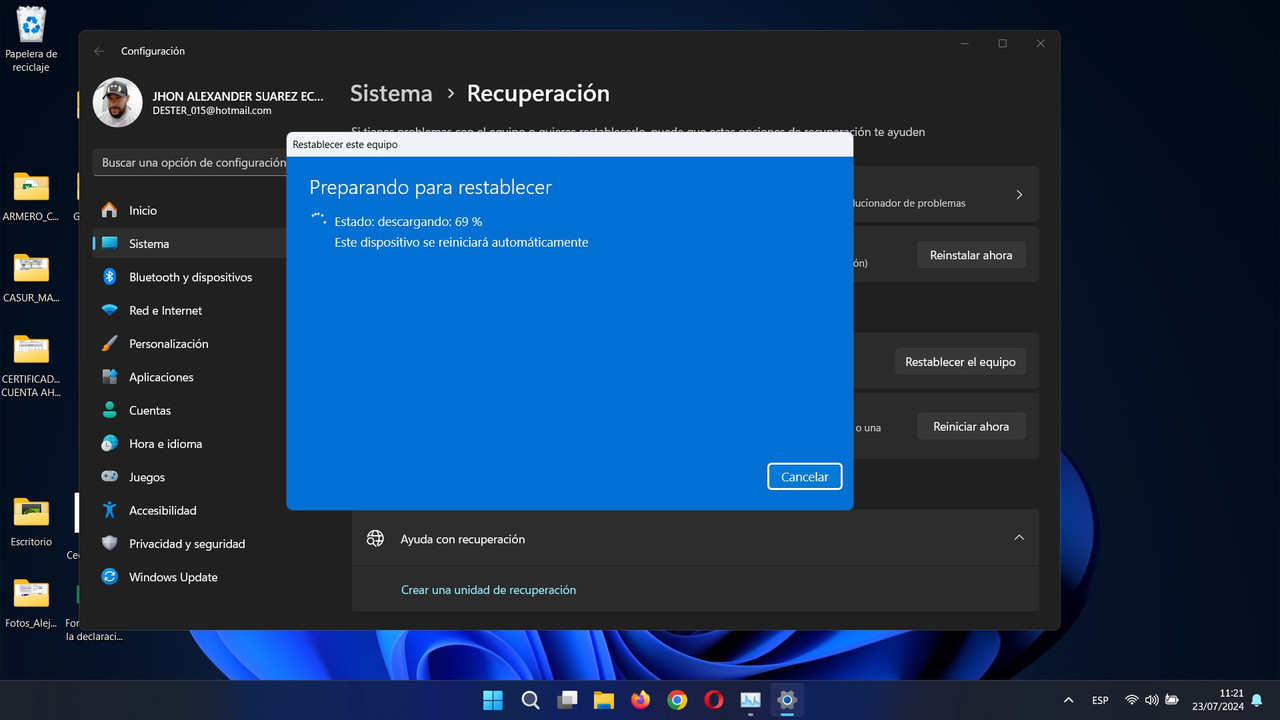Launch File Explorer from the taskbar
This screenshot has width=1280, height=720.
tap(603, 700)
